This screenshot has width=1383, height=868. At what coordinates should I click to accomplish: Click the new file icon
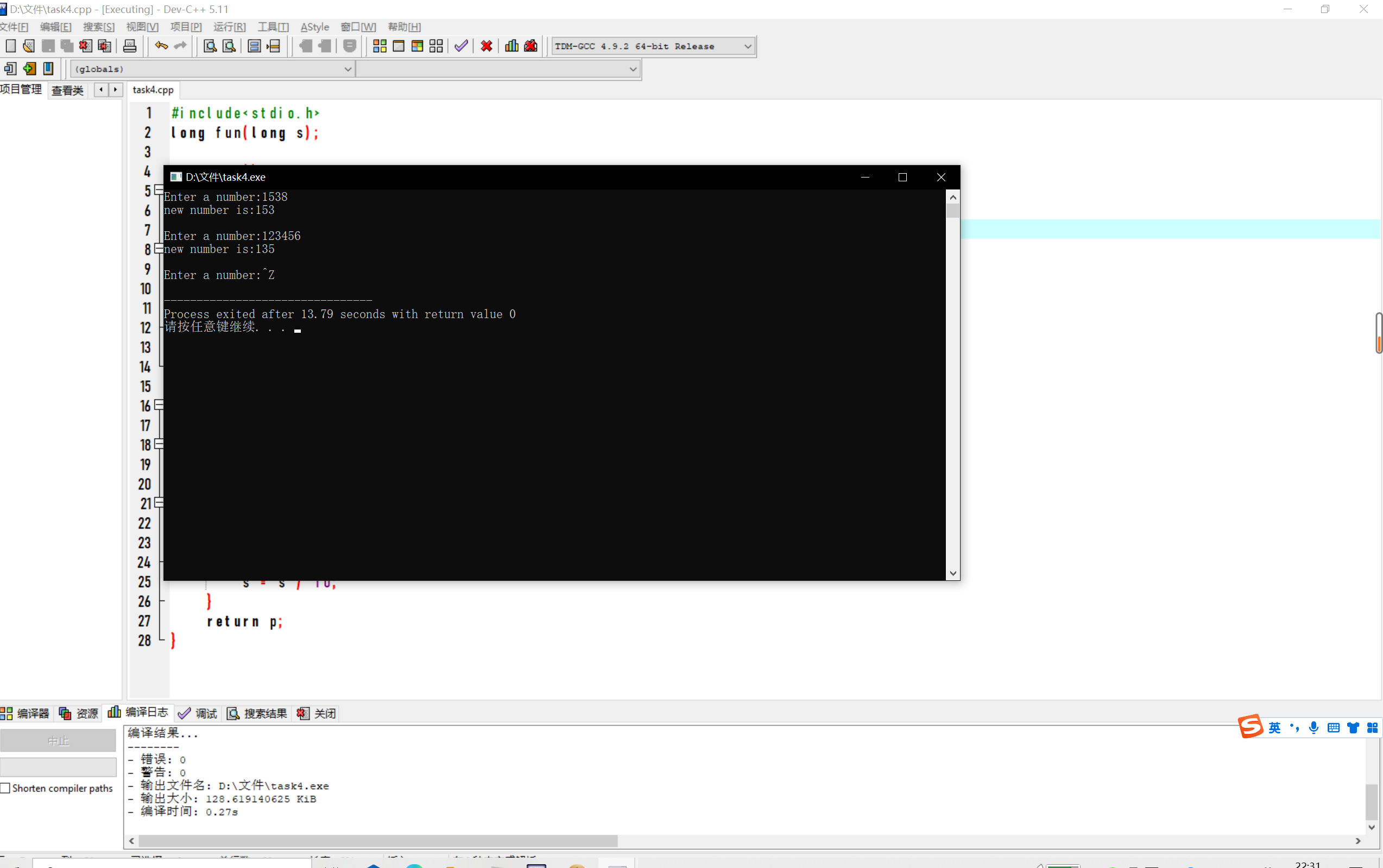[10, 46]
